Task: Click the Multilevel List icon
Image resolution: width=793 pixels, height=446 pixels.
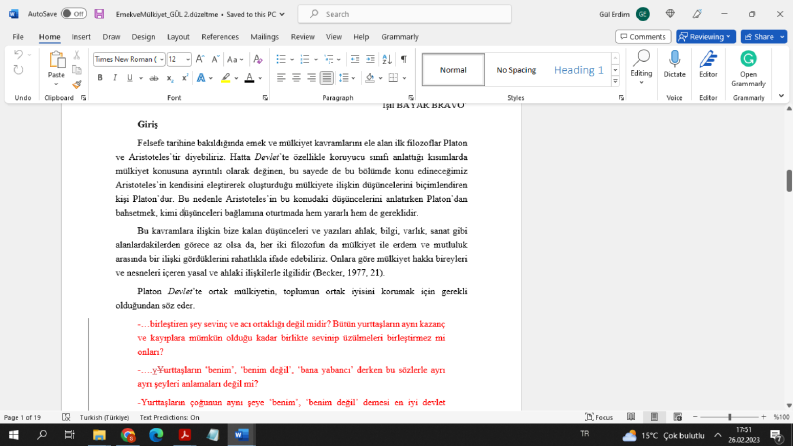Action: point(329,59)
